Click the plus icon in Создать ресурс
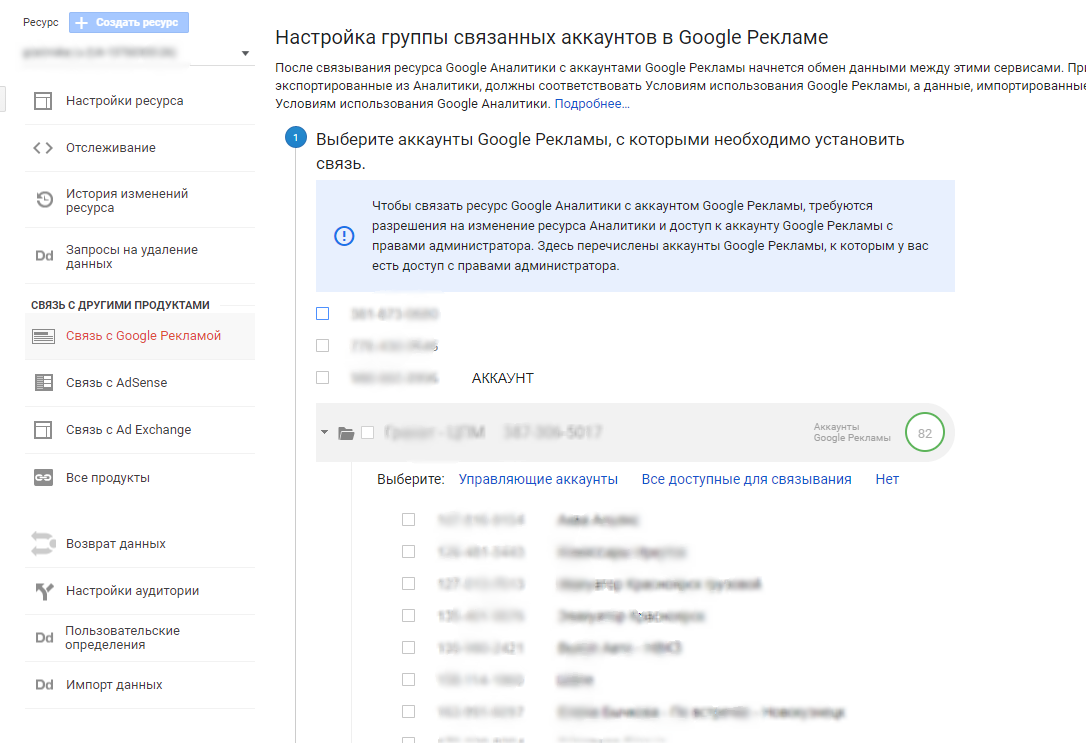Screen dimensions: 1086x743 [82, 23]
